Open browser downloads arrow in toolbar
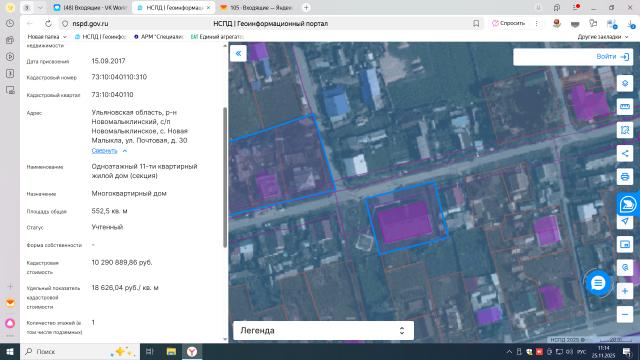The height and width of the screenshot is (360, 640). click(632, 24)
